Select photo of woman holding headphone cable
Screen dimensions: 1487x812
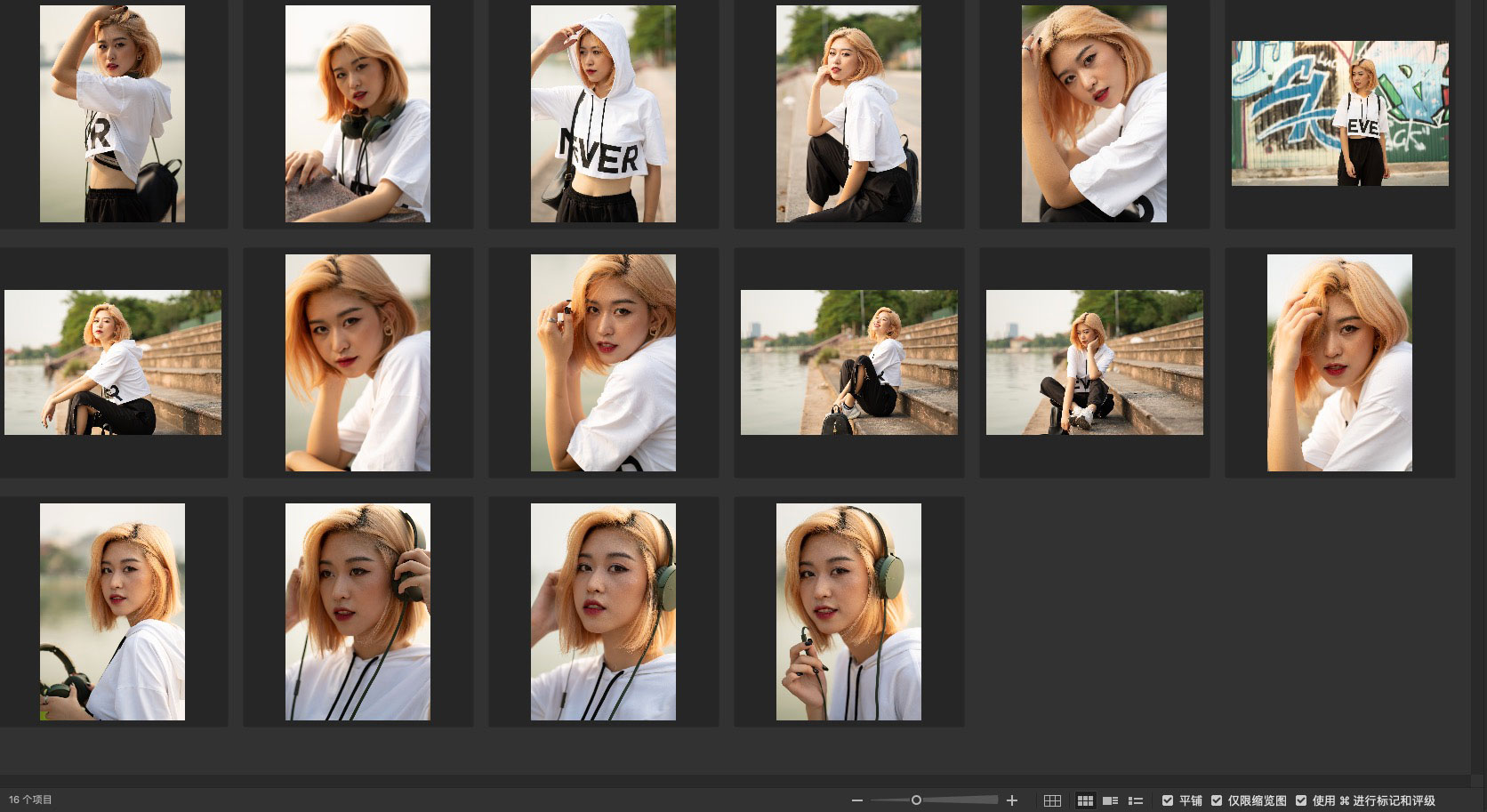pos(848,612)
